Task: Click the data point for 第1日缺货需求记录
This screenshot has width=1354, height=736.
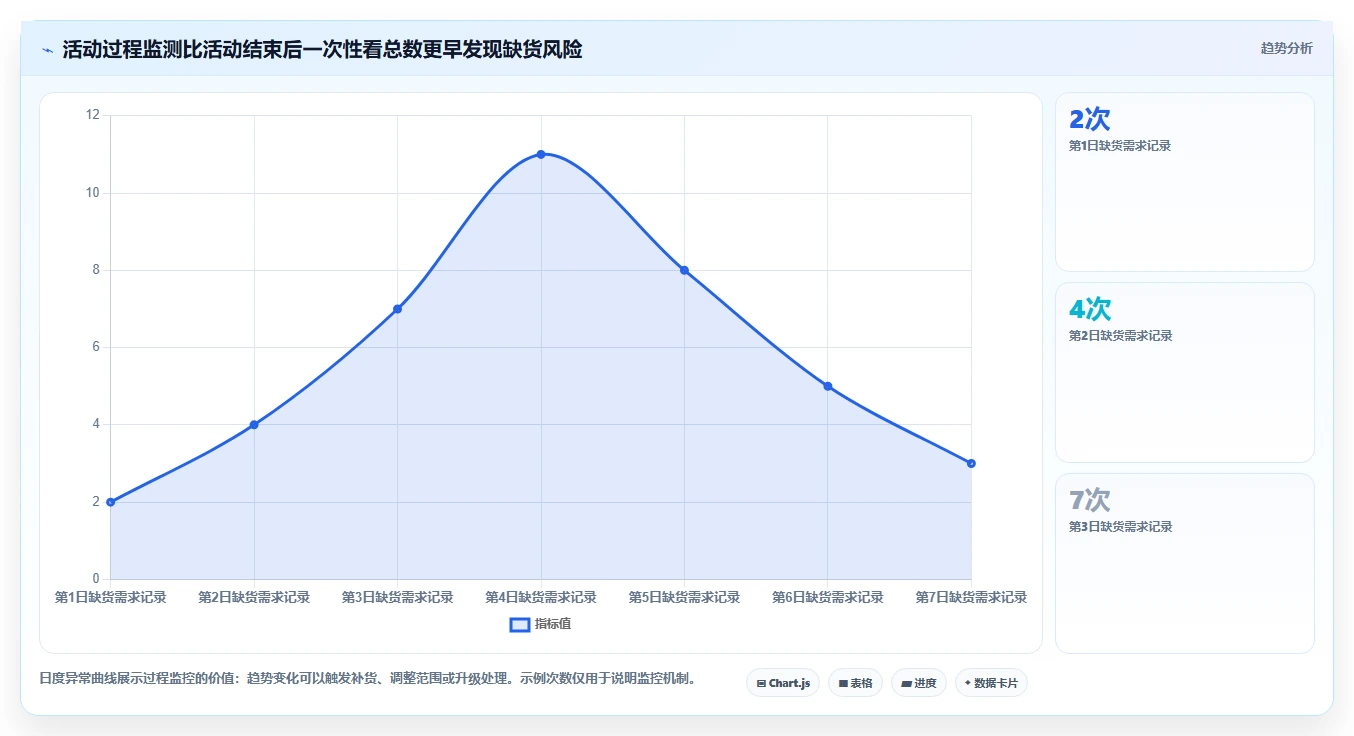Action: tap(111, 502)
